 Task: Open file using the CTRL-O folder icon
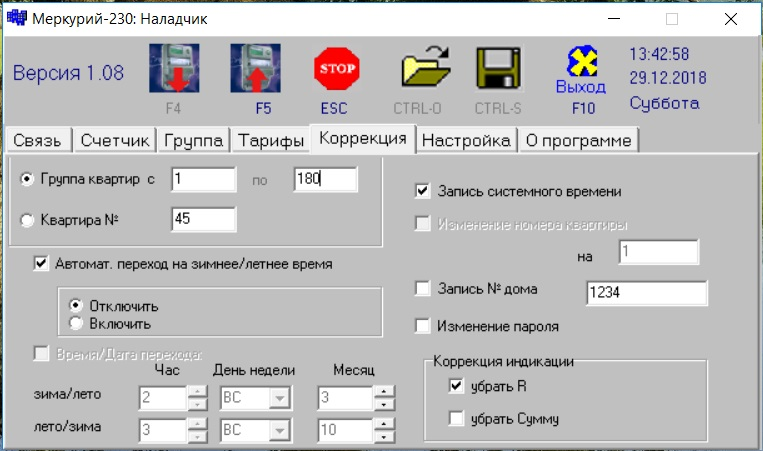(x=425, y=68)
